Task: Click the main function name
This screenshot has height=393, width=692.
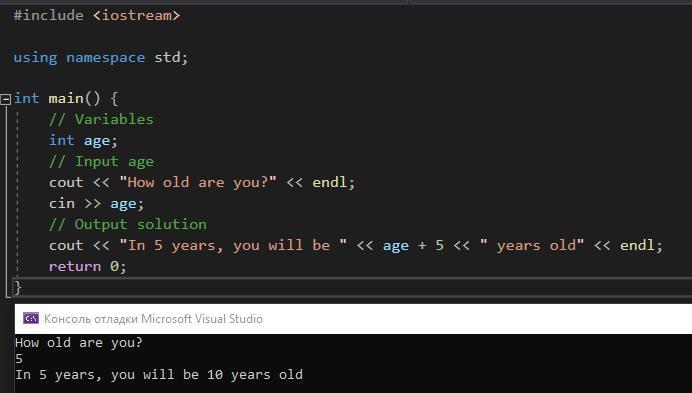Action: 66,98
